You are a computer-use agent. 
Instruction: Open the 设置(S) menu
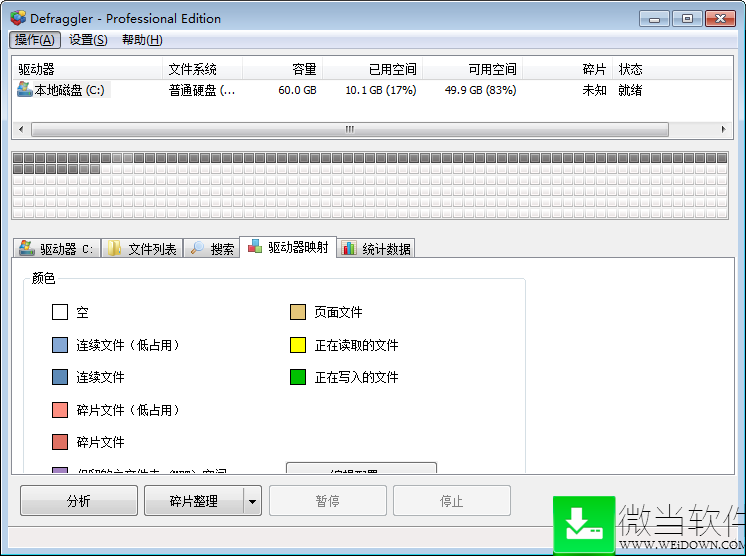click(x=88, y=39)
